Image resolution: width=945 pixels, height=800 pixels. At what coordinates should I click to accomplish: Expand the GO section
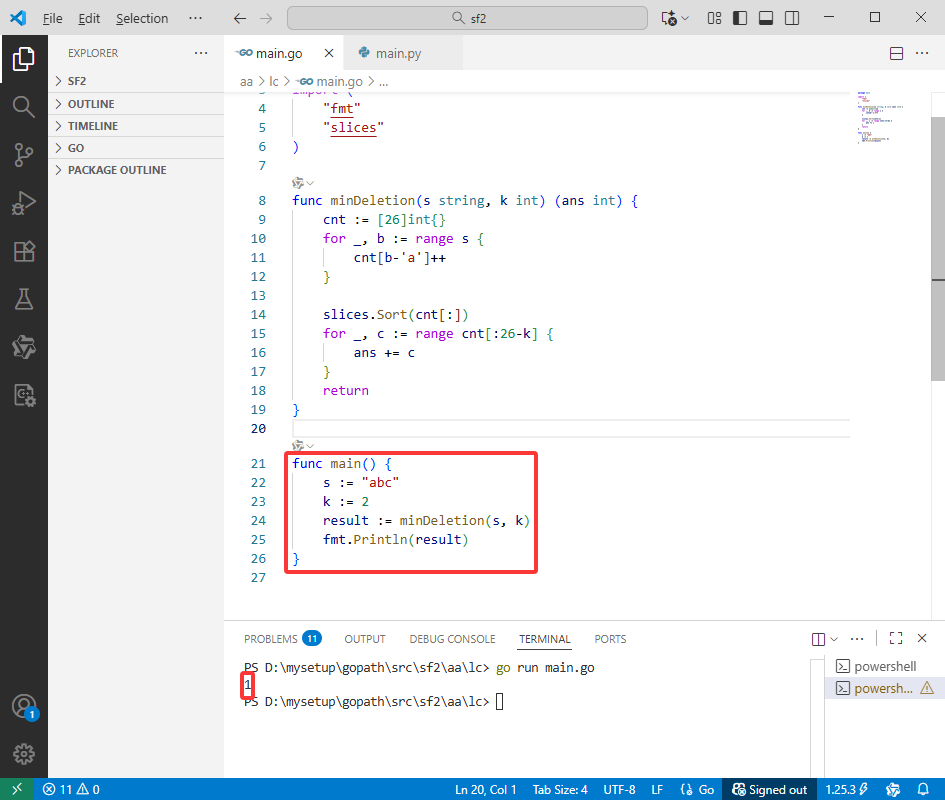136,148
